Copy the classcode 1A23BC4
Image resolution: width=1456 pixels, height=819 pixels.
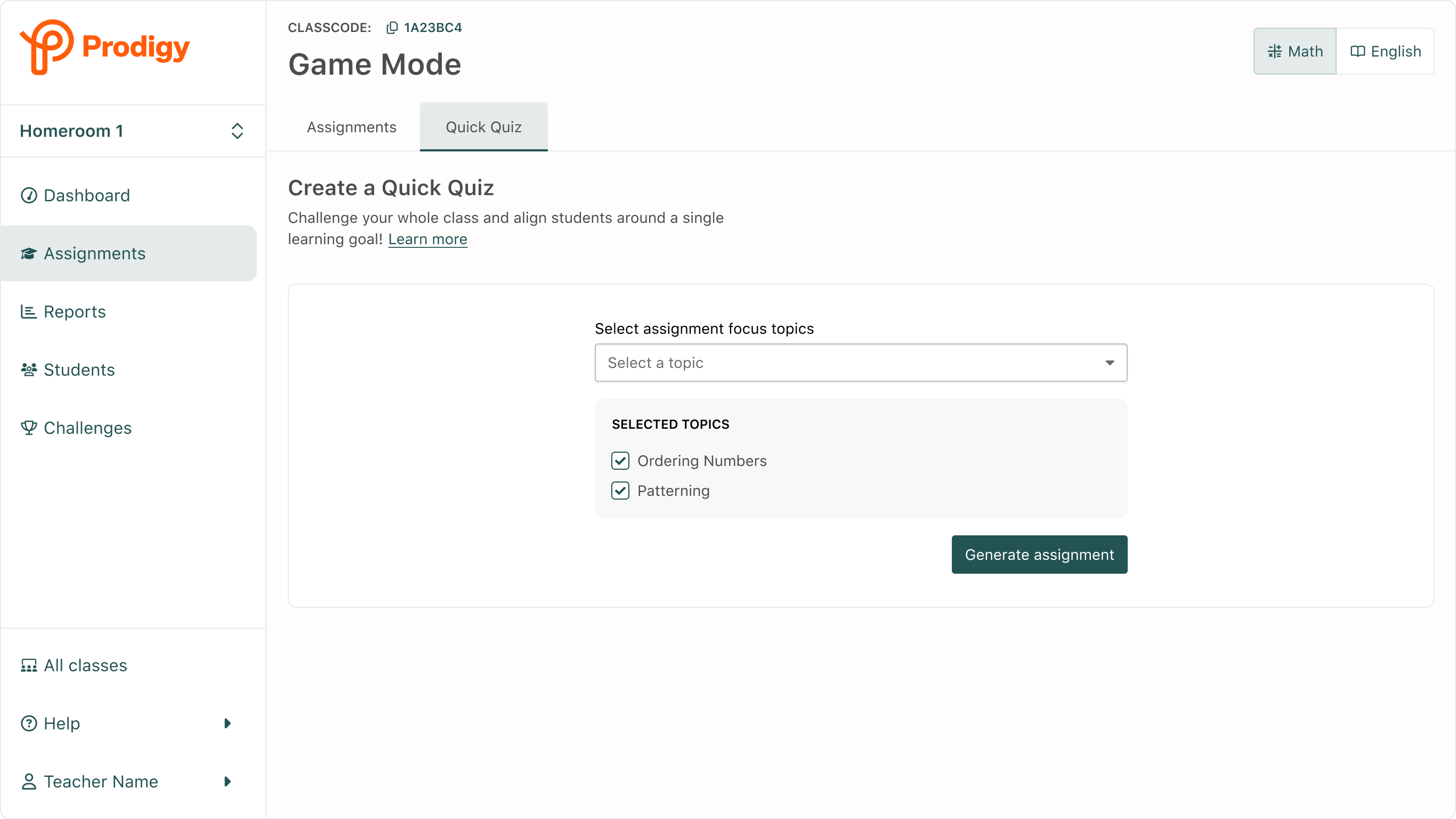[392, 27]
